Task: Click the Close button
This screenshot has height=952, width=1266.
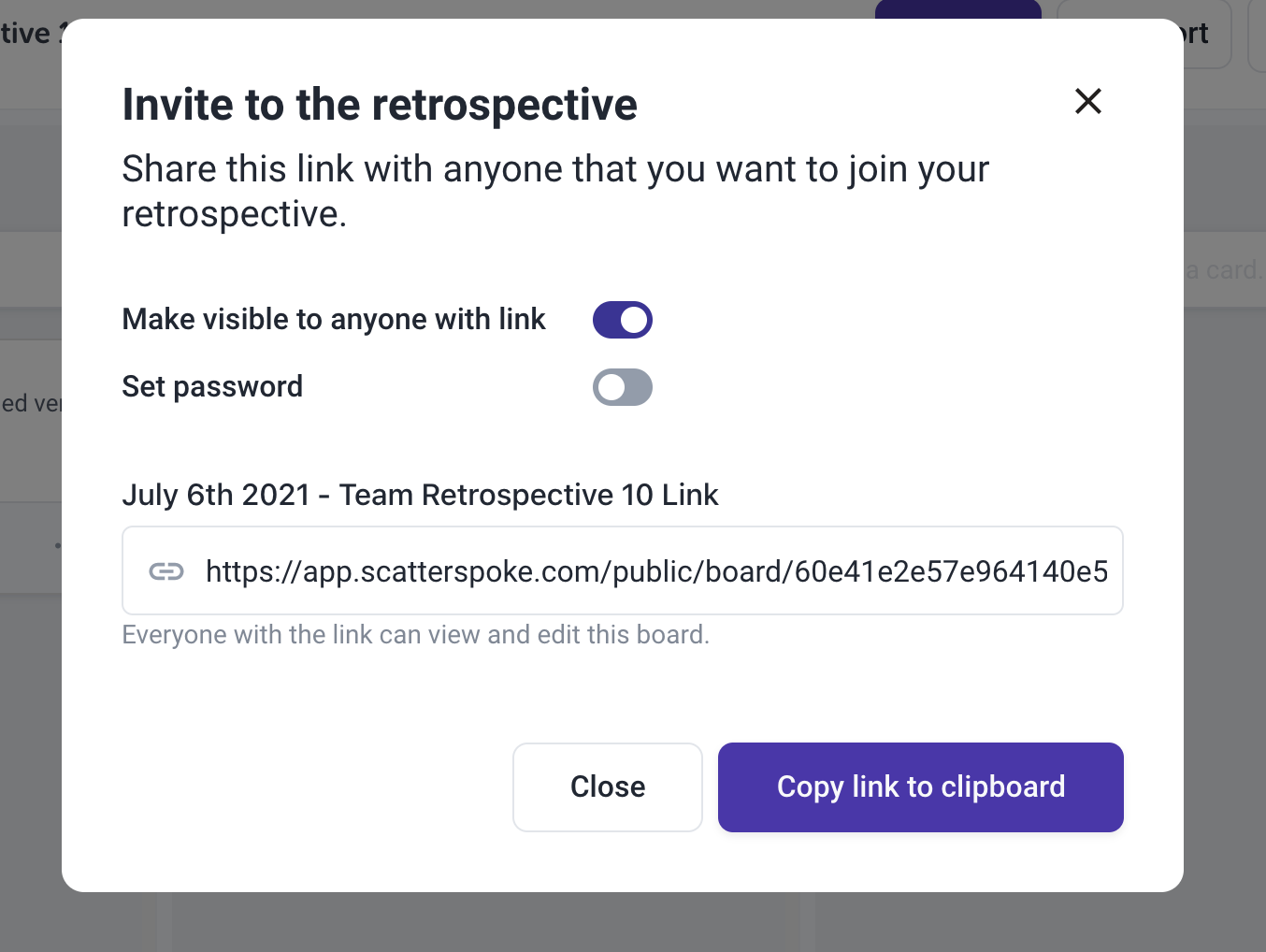Action: click(608, 787)
